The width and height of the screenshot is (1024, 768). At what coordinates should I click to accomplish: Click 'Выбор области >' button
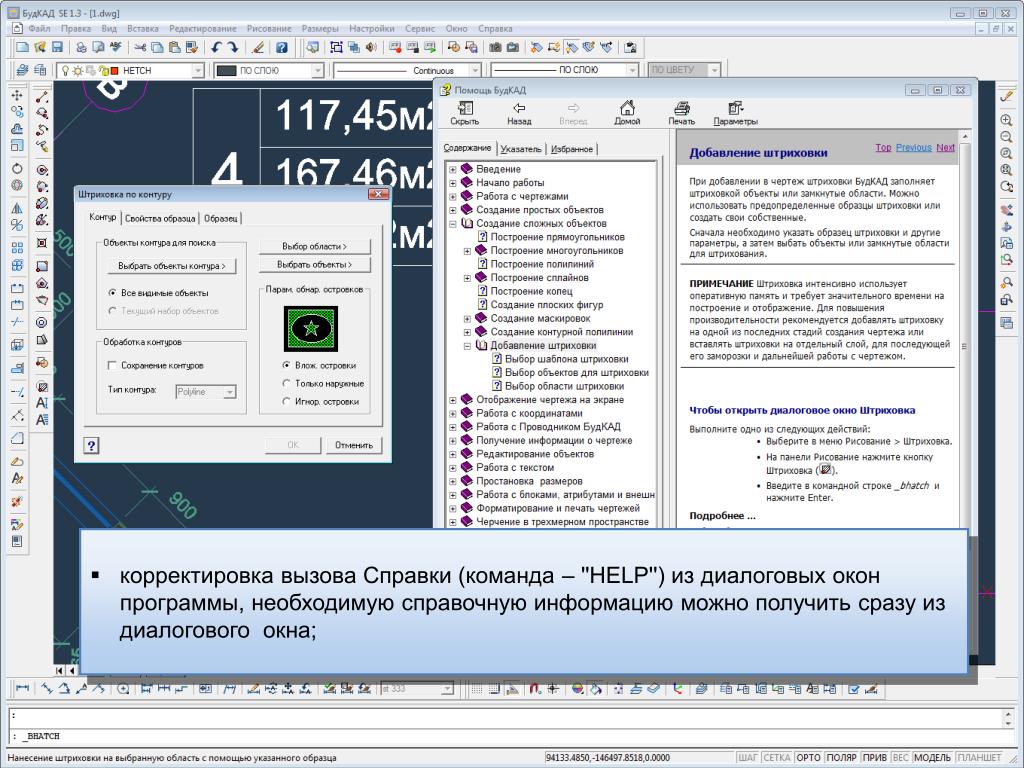(x=315, y=246)
